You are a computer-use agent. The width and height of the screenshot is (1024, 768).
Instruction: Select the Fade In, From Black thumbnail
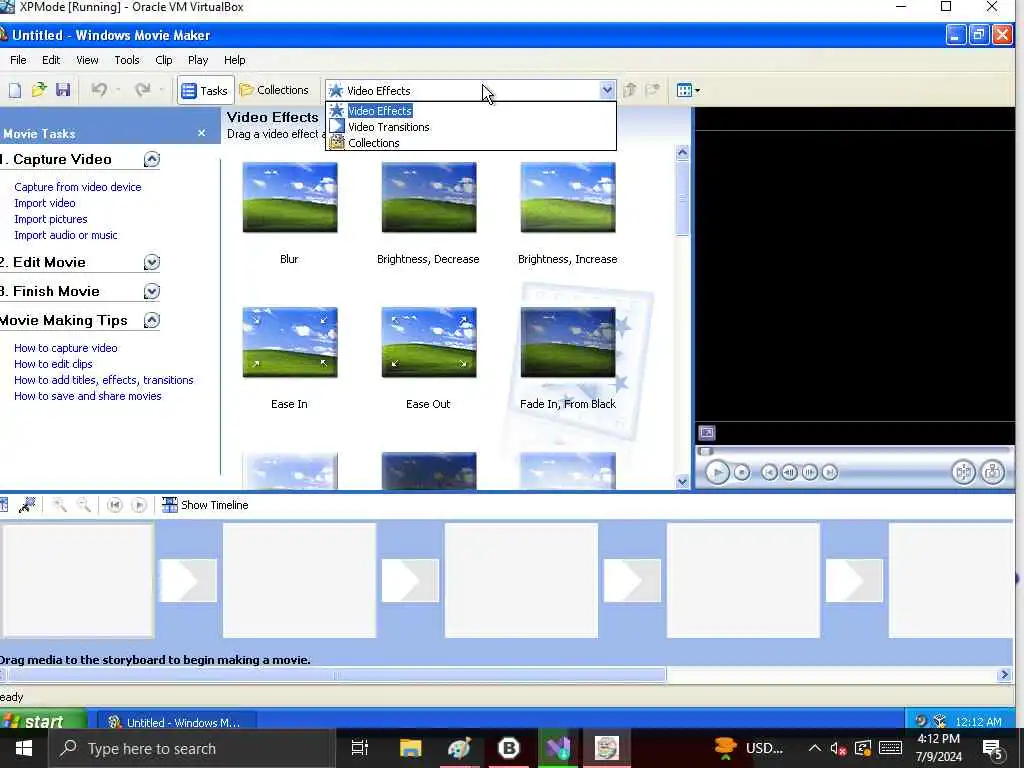click(x=568, y=342)
